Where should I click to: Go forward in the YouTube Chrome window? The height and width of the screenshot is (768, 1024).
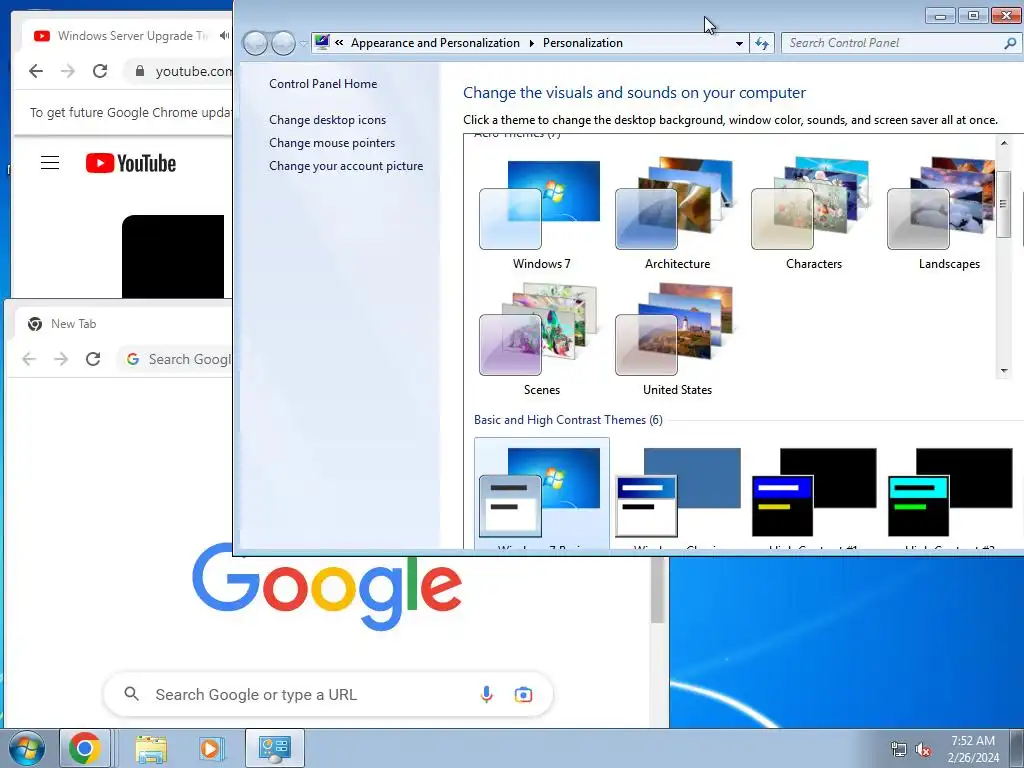coord(68,71)
